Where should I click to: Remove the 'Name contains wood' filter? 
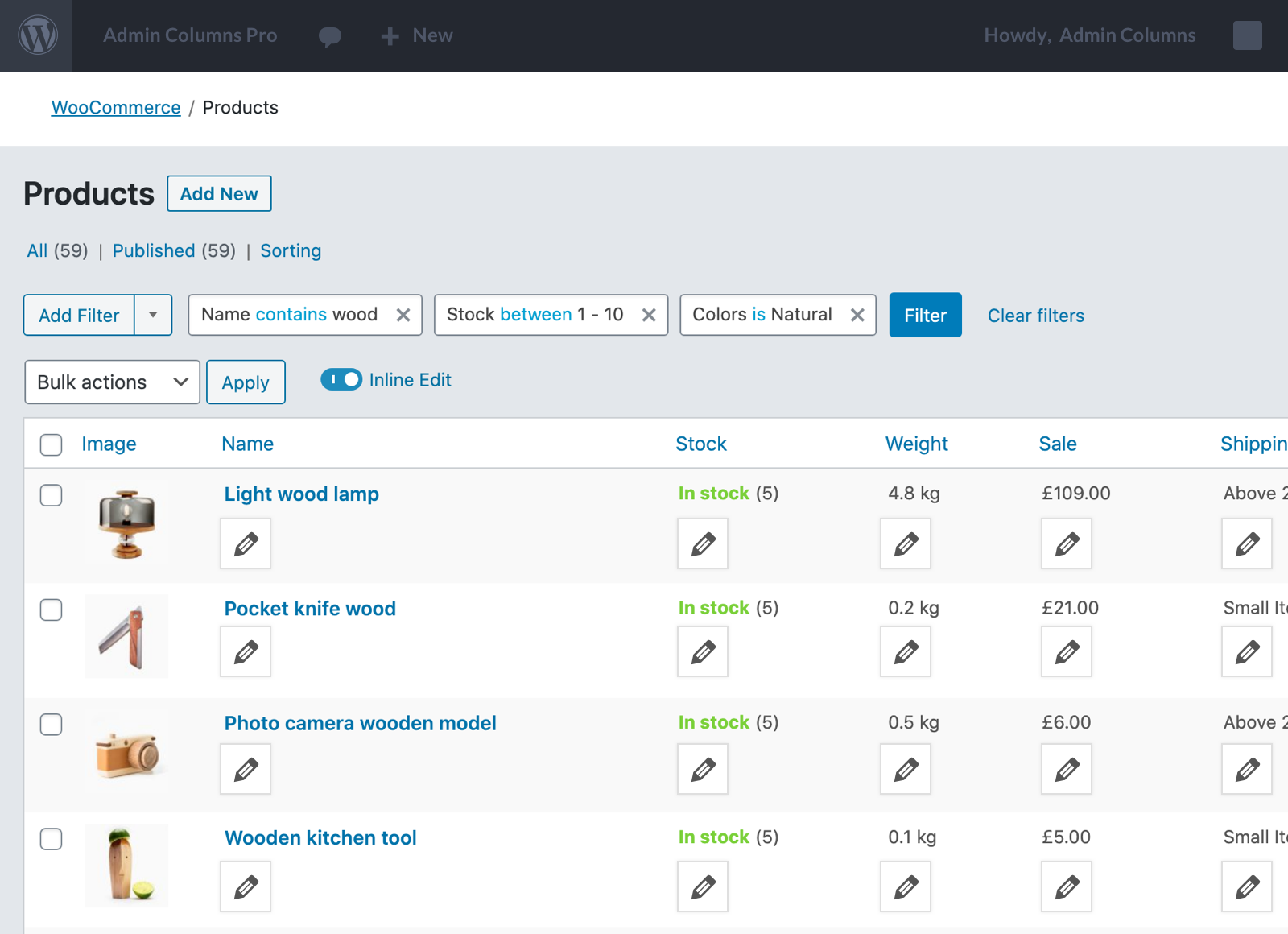pos(403,315)
